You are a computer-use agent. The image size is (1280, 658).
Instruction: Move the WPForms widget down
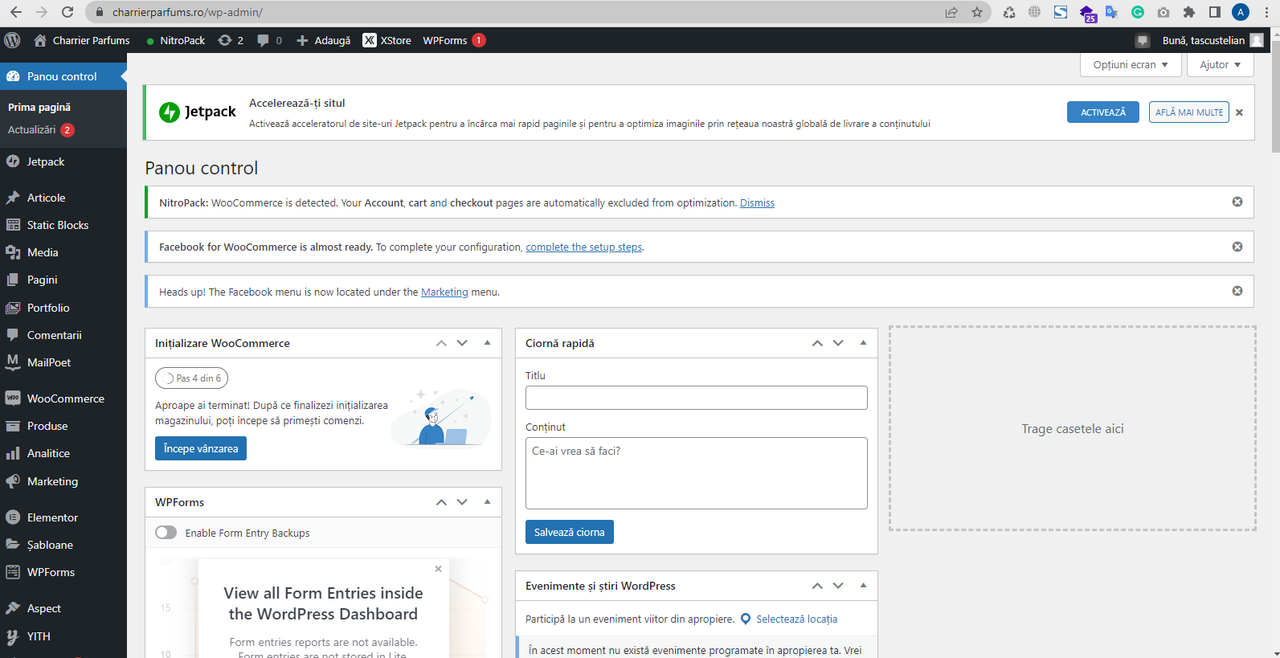pyautogui.click(x=462, y=502)
